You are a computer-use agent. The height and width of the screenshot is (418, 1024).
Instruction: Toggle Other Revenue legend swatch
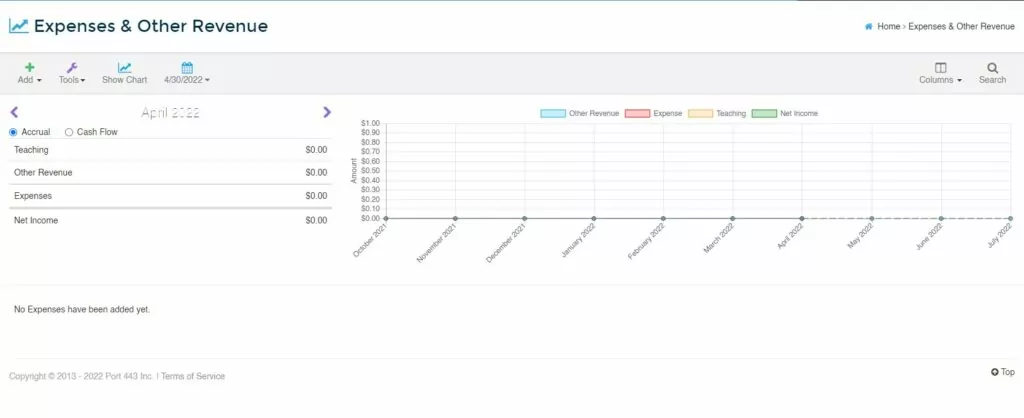[x=552, y=114]
